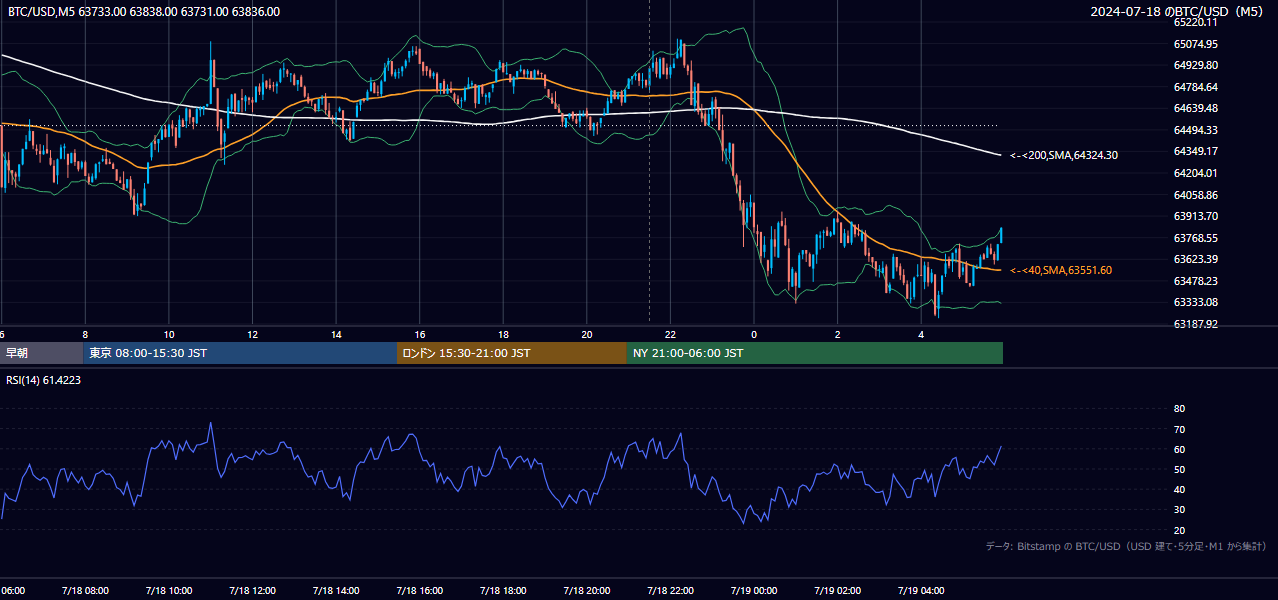The image size is (1278, 600).
Task: Click the 7/18 18:00 time label
Action: coord(503,591)
